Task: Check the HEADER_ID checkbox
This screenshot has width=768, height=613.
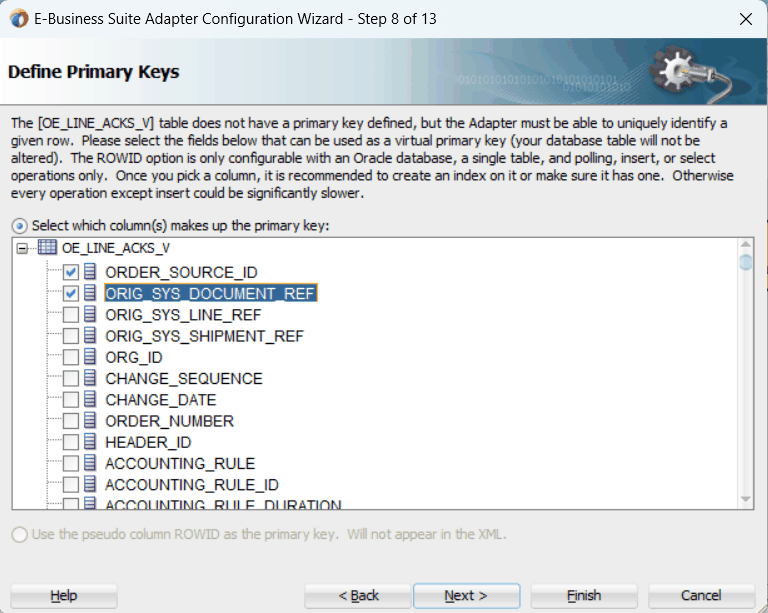Action: click(71, 443)
